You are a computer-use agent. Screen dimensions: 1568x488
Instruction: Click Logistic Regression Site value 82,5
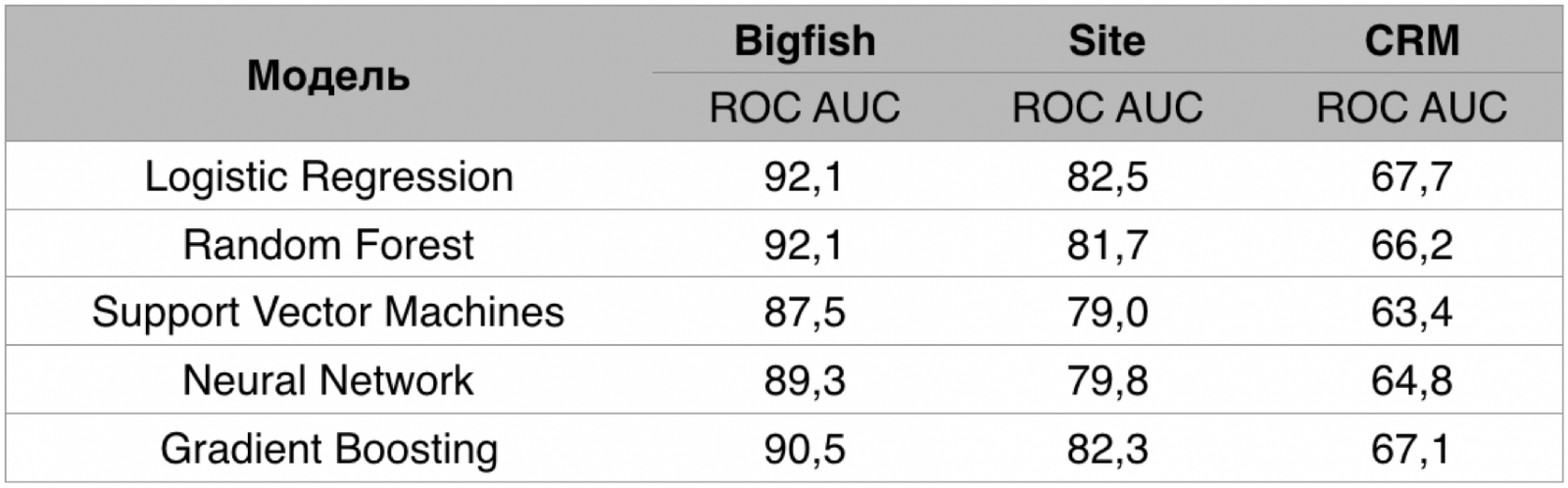(1107, 177)
